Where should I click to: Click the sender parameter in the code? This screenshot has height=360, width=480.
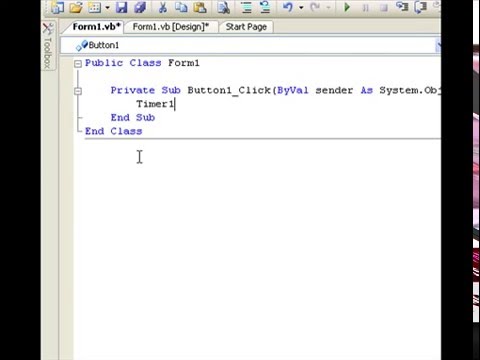pos(334,91)
